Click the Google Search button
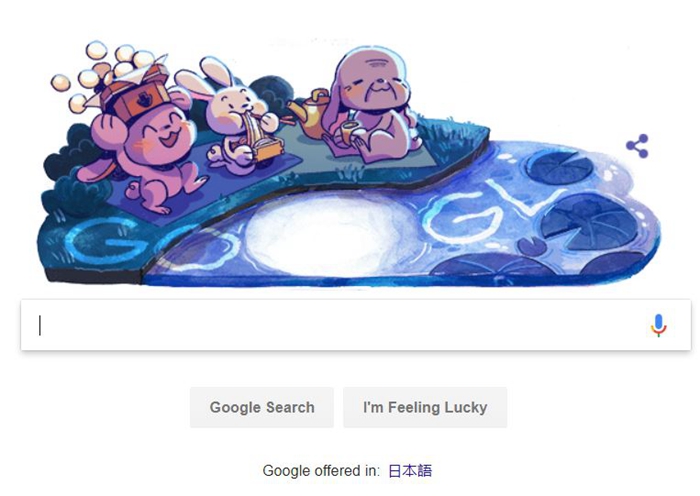The width and height of the screenshot is (700, 496). 262,407
